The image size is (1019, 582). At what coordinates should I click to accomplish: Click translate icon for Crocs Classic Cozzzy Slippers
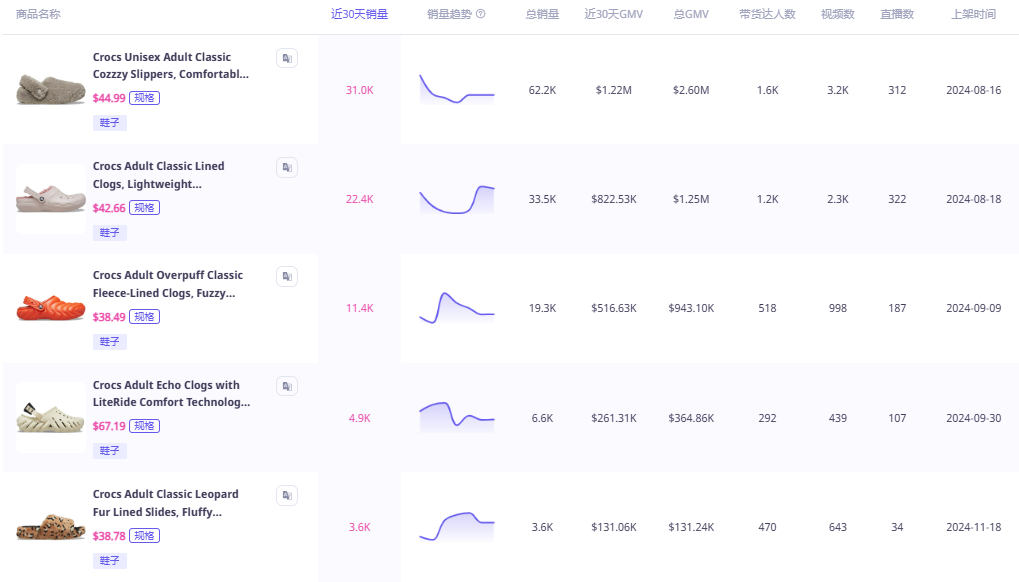coord(287,58)
